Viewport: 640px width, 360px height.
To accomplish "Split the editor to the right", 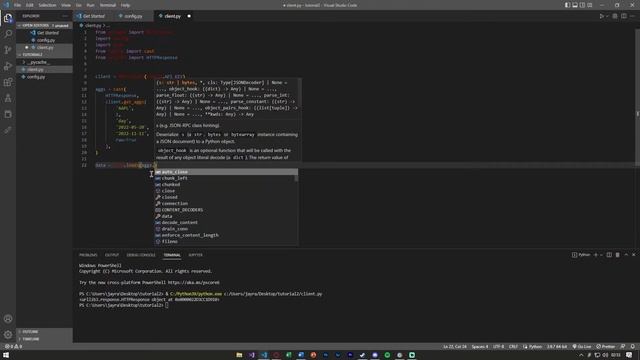I will tap(624, 16).
